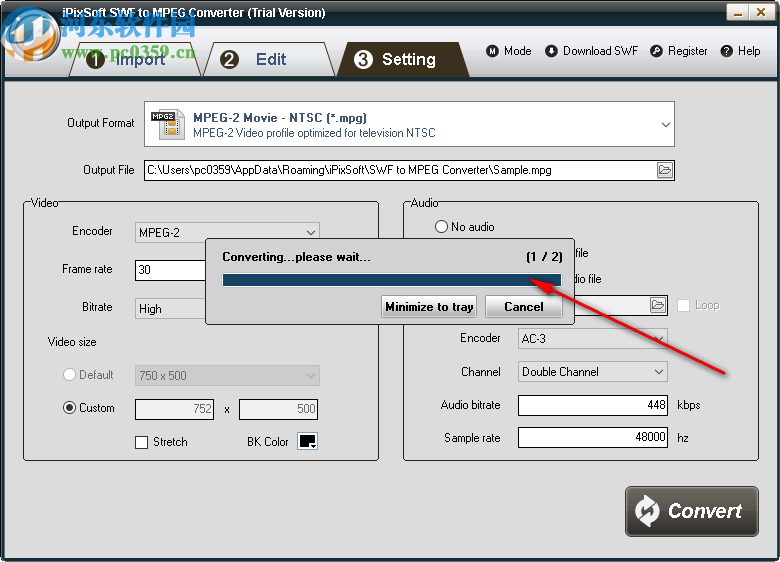780x562 pixels.
Task: Select the No audio radio button
Action: [x=441, y=227]
